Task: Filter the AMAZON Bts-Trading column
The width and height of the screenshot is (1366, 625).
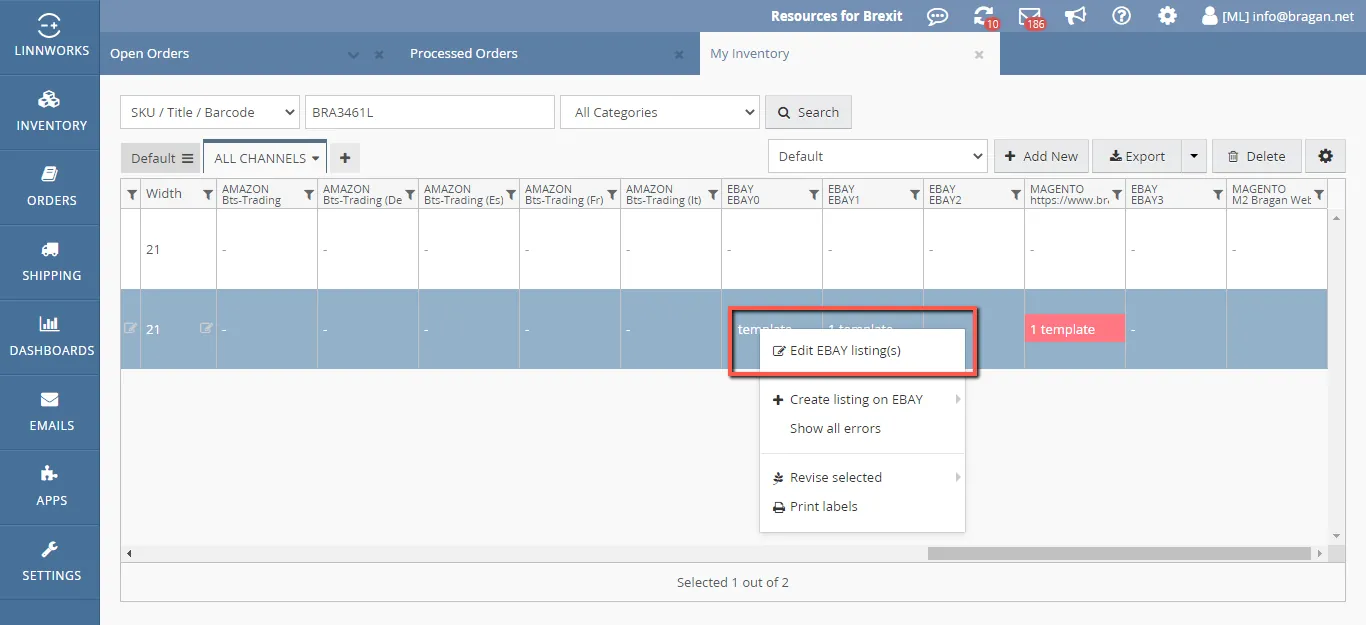Action: tap(309, 194)
